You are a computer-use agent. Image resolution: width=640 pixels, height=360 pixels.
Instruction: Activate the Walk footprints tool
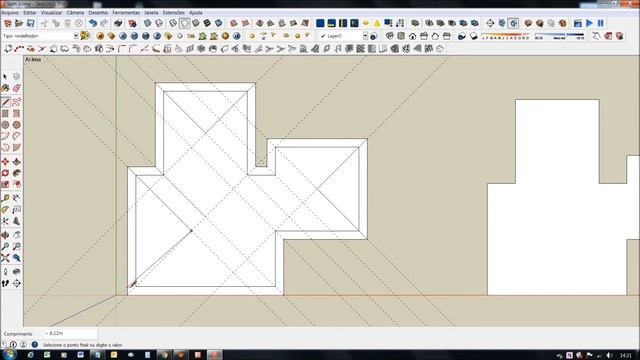(x=5, y=283)
